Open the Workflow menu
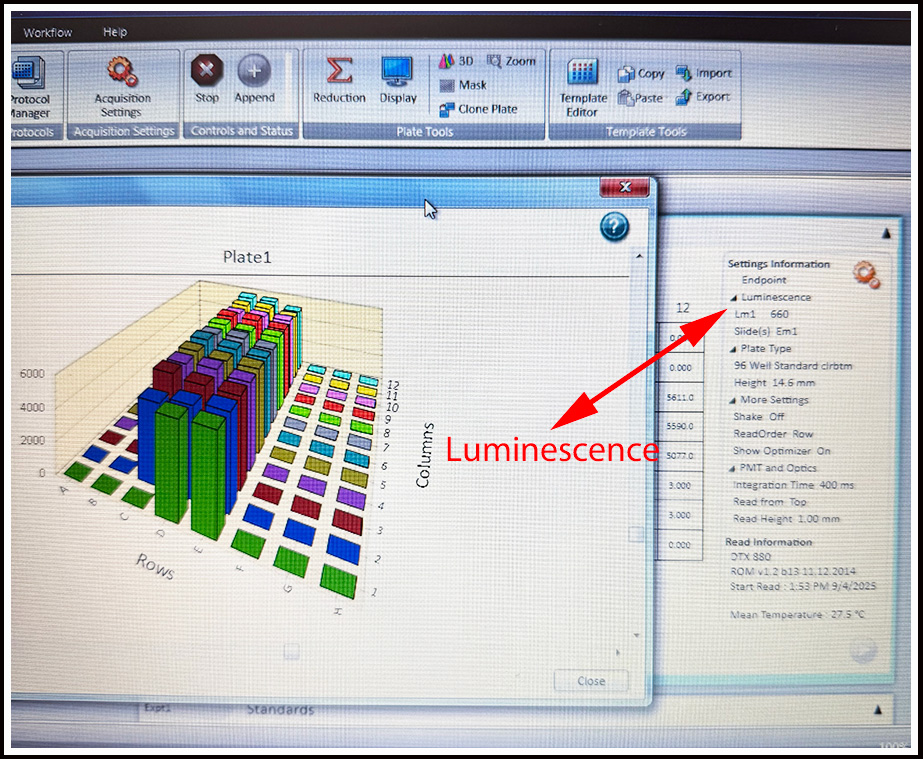 (48, 33)
